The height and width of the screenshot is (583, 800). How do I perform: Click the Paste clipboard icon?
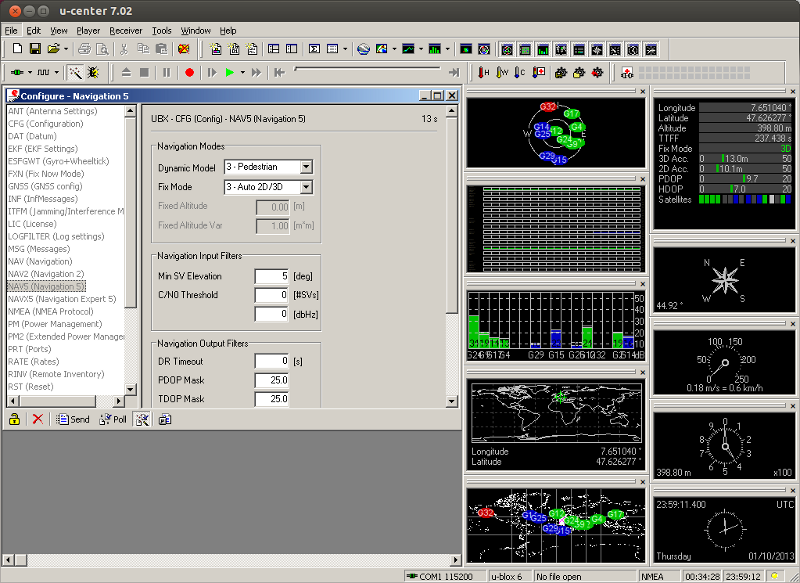point(161,49)
